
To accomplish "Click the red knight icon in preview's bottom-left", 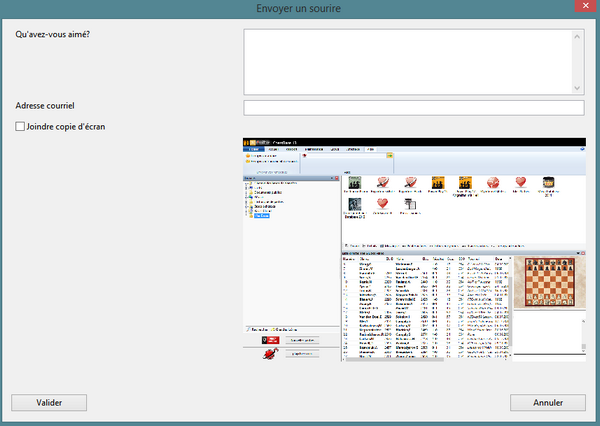I will tap(269, 352).
